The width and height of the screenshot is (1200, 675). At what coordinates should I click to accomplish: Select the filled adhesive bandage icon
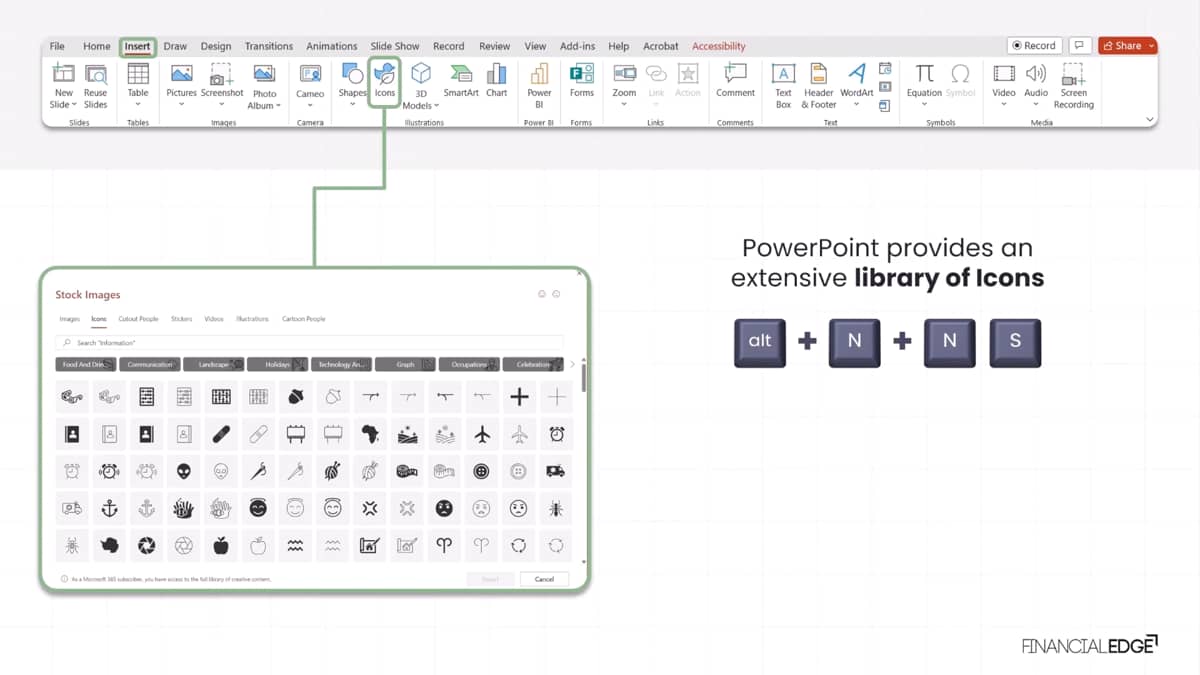(220, 434)
